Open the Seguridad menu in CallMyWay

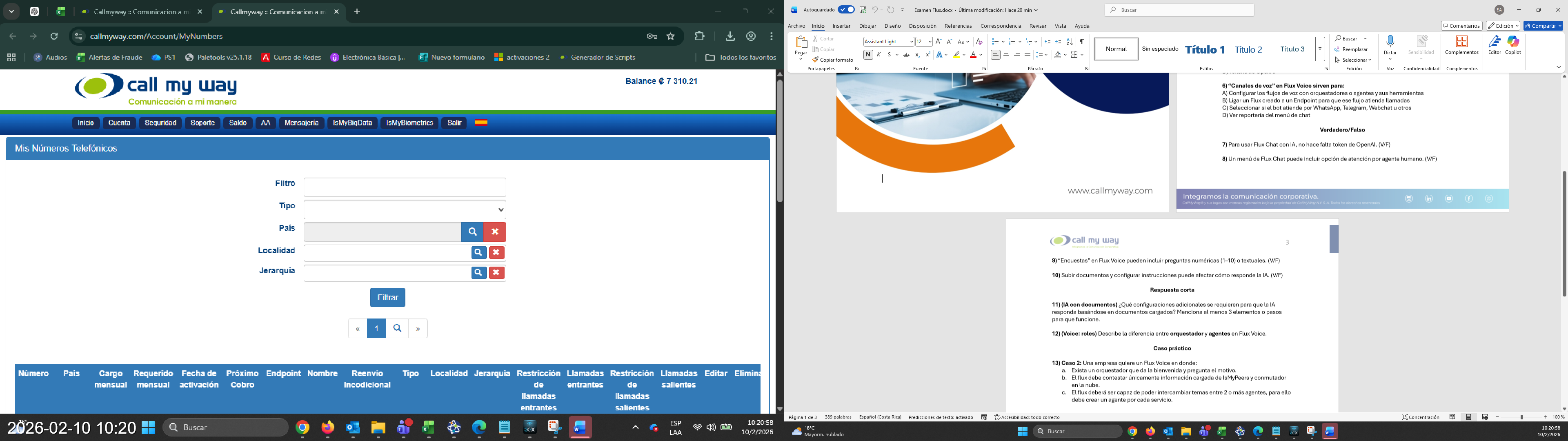[161, 123]
